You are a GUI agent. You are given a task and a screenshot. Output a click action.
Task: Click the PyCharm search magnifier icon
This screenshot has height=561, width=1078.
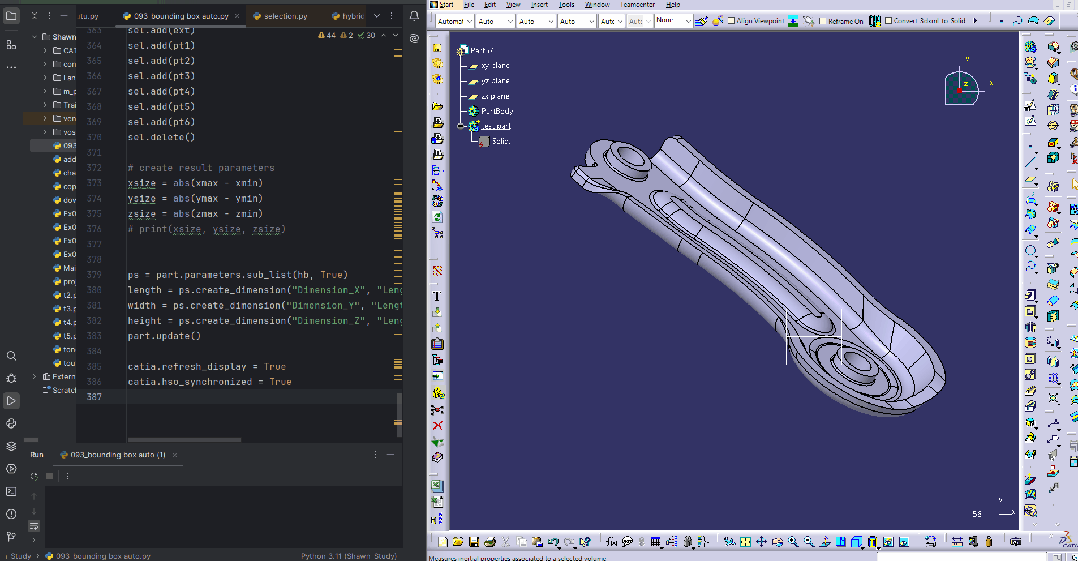point(11,356)
